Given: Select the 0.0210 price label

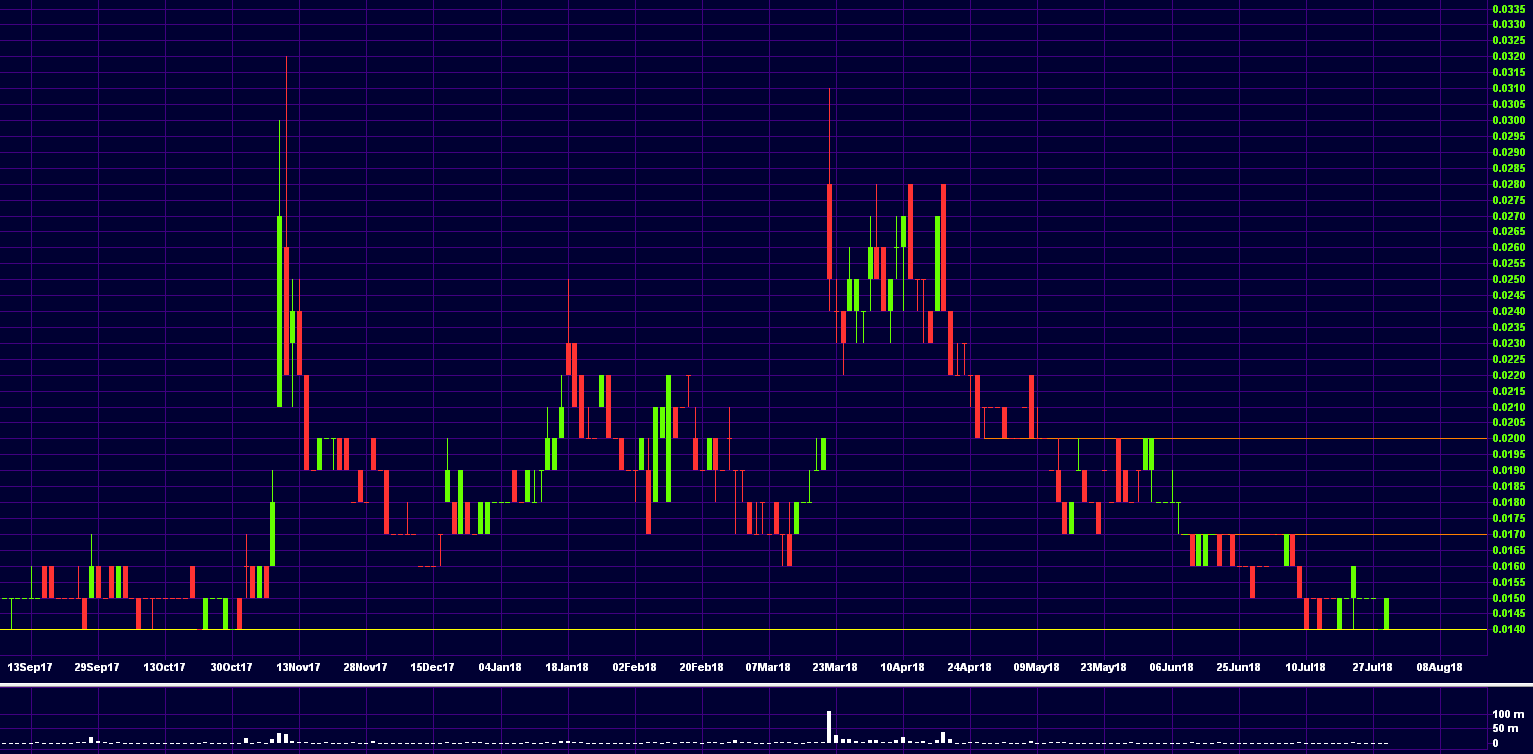Looking at the screenshot, I should (x=1508, y=407).
